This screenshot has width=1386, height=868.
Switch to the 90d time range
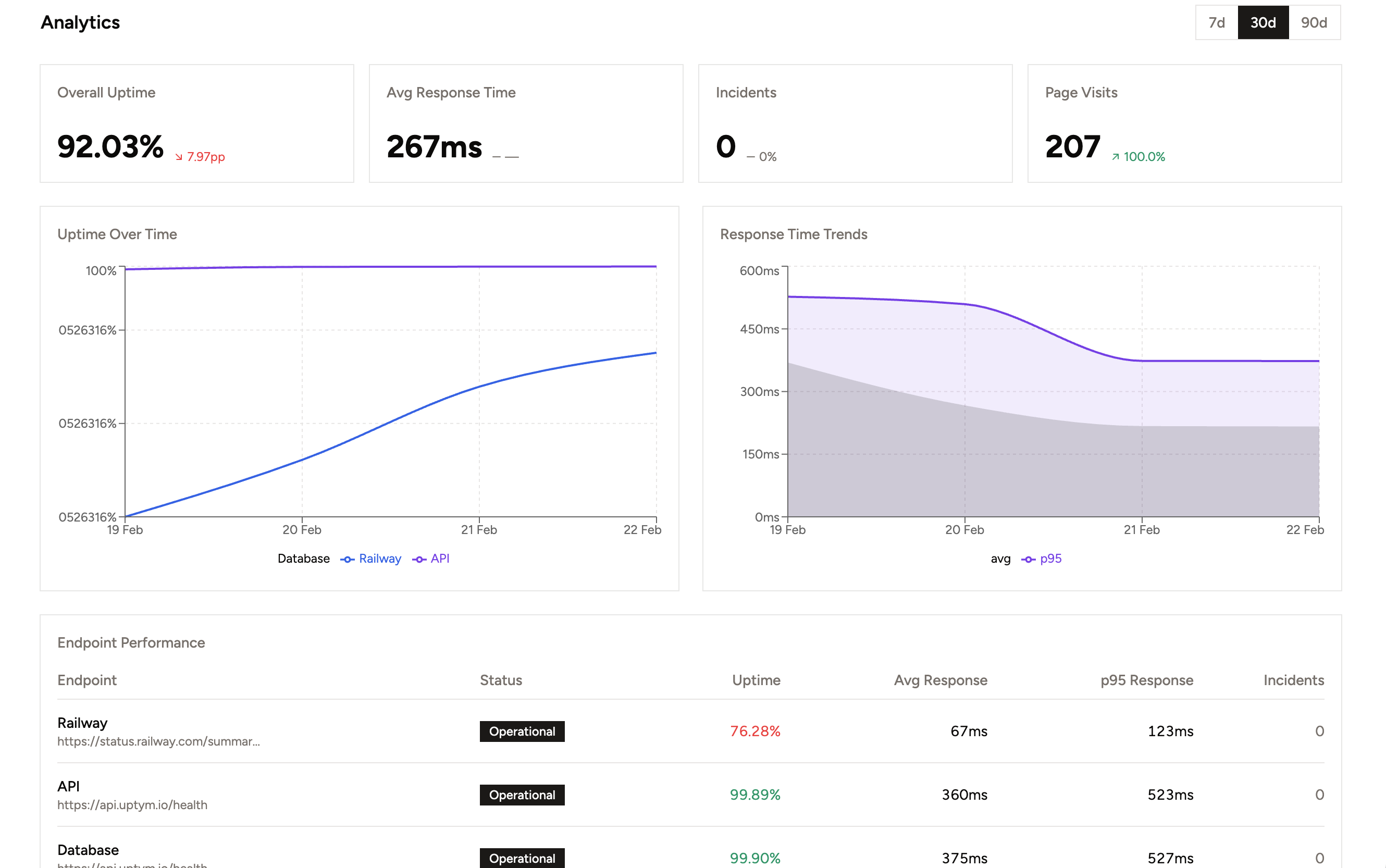tap(1314, 23)
